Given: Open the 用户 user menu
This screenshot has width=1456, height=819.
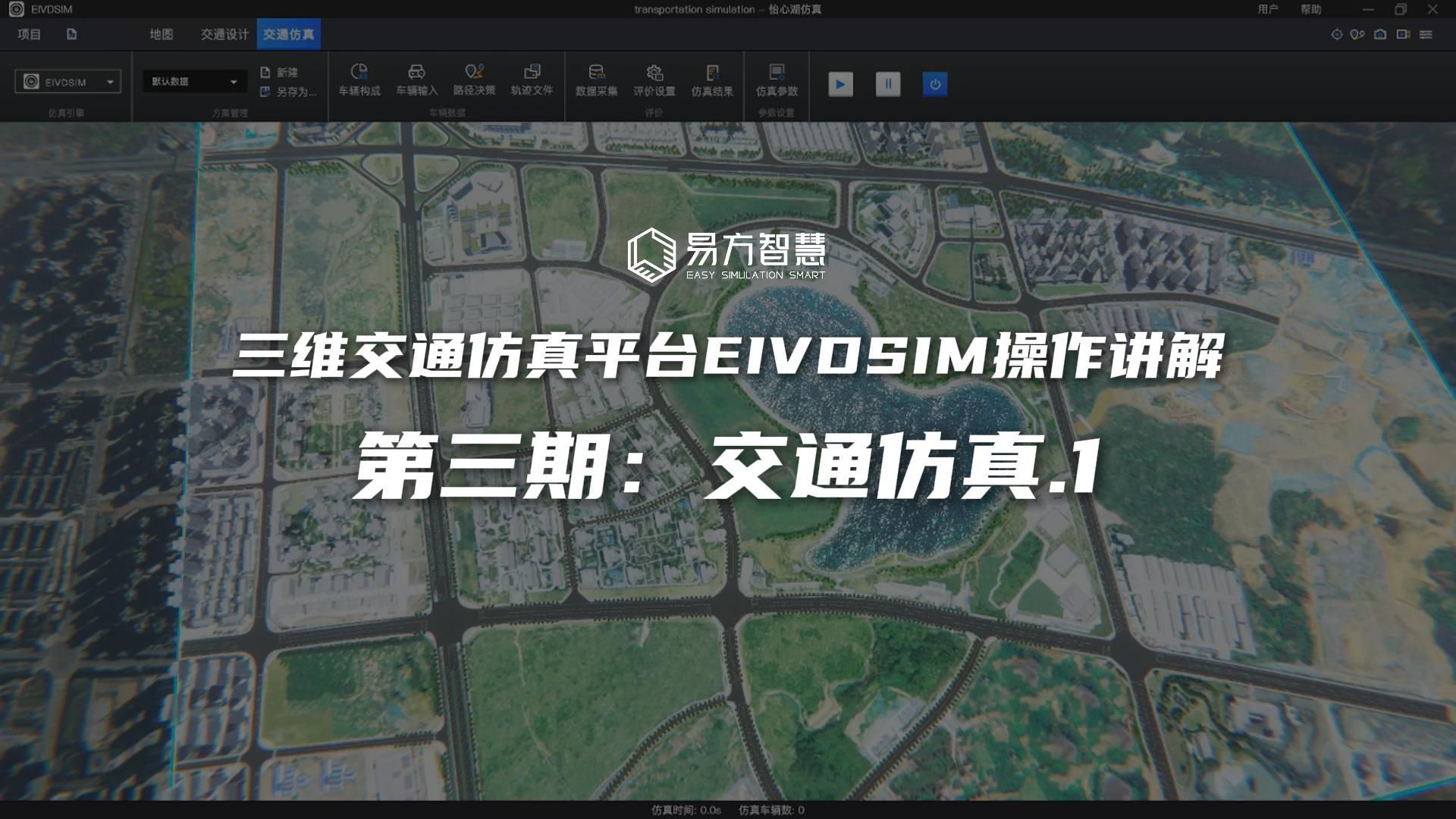Looking at the screenshot, I should point(1267,9).
